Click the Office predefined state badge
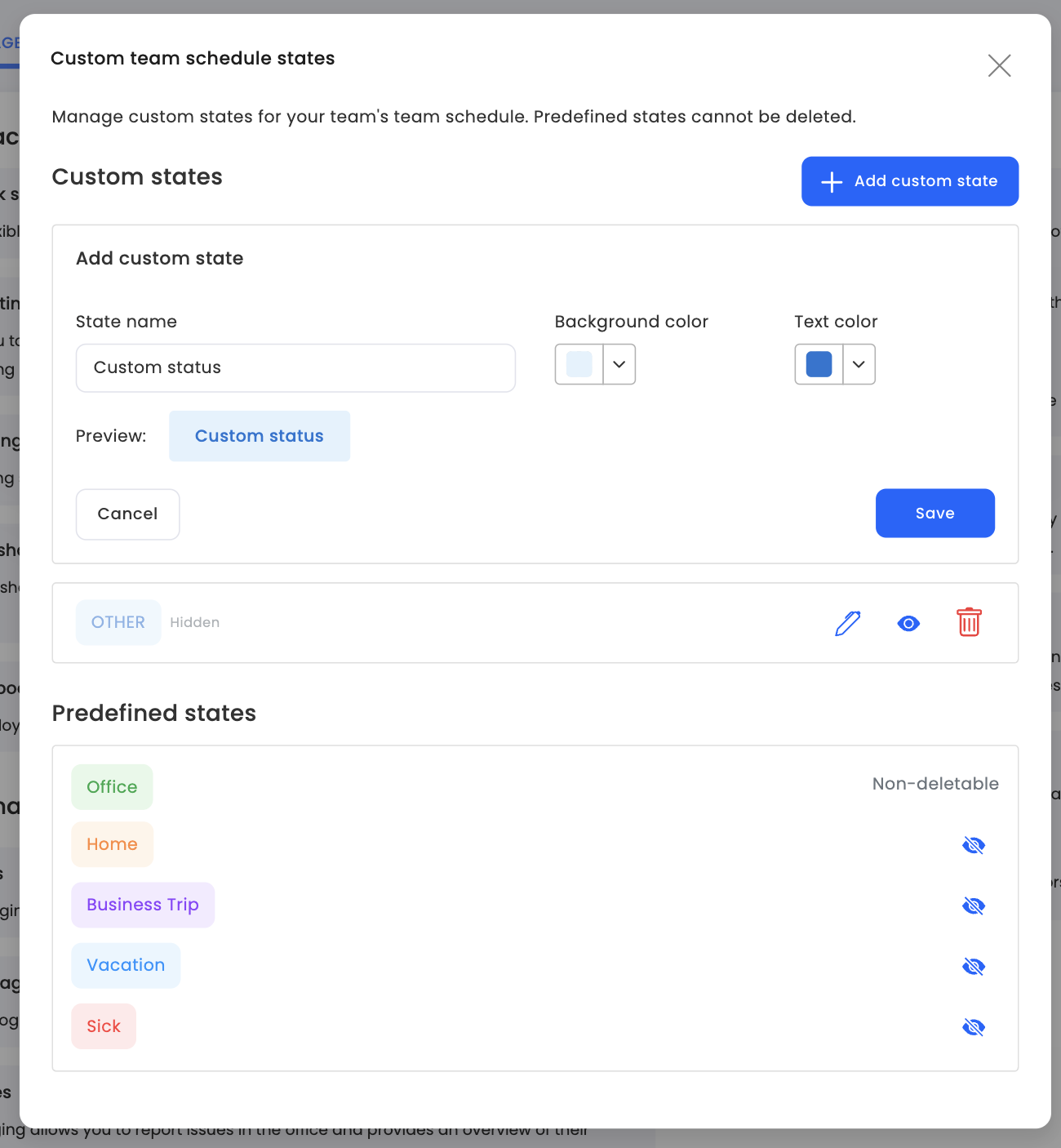 tap(112, 787)
